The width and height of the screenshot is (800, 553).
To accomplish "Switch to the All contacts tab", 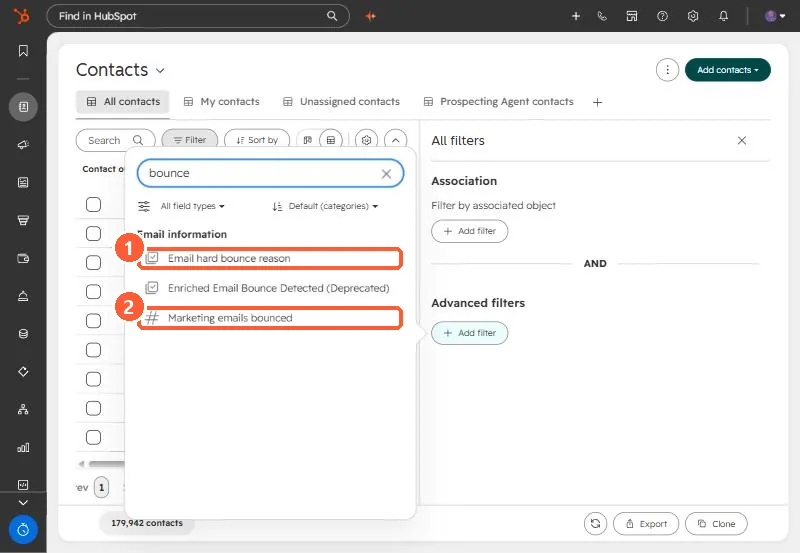I will pos(123,102).
